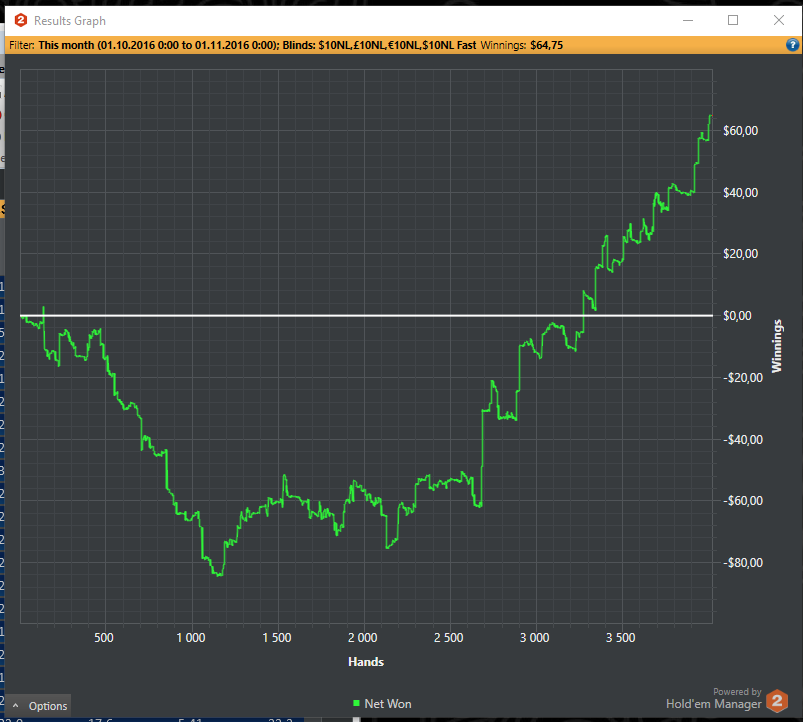
Task: Click the Options caret arrow
Action: pyautogui.click(x=16, y=706)
